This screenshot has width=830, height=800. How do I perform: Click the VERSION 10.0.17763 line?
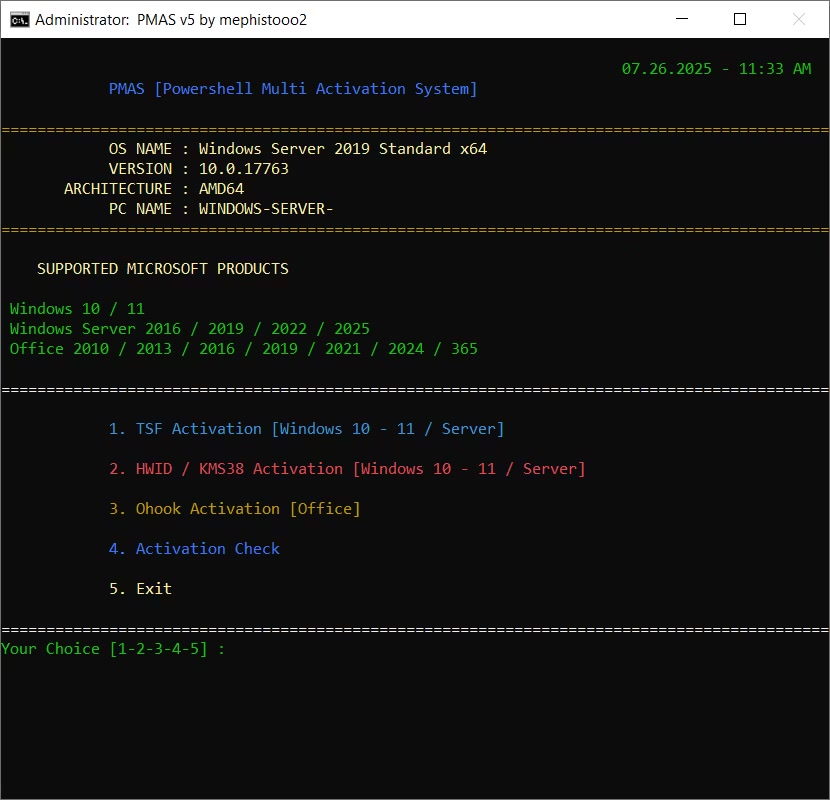click(x=198, y=169)
